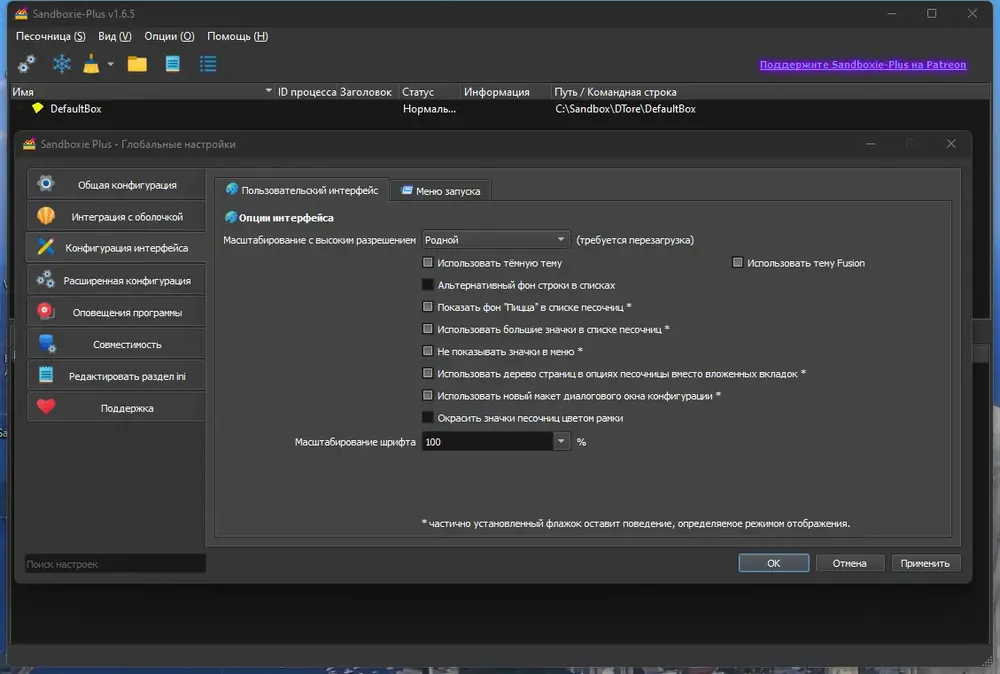Open the Песочница menu
This screenshot has height=674, width=1000.
[x=50, y=36]
